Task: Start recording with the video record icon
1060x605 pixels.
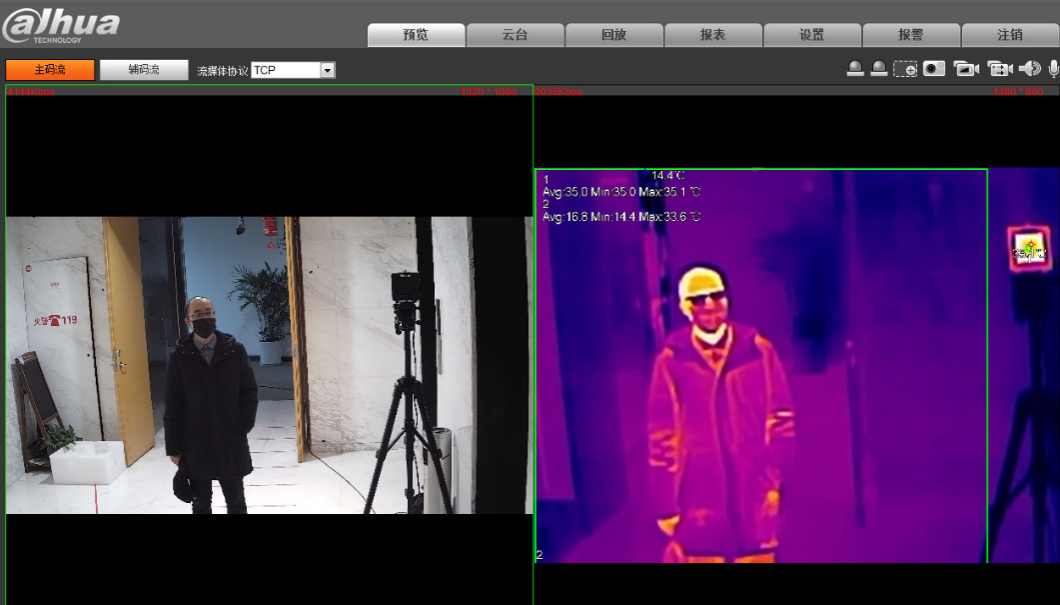Action: pyautogui.click(x=999, y=69)
